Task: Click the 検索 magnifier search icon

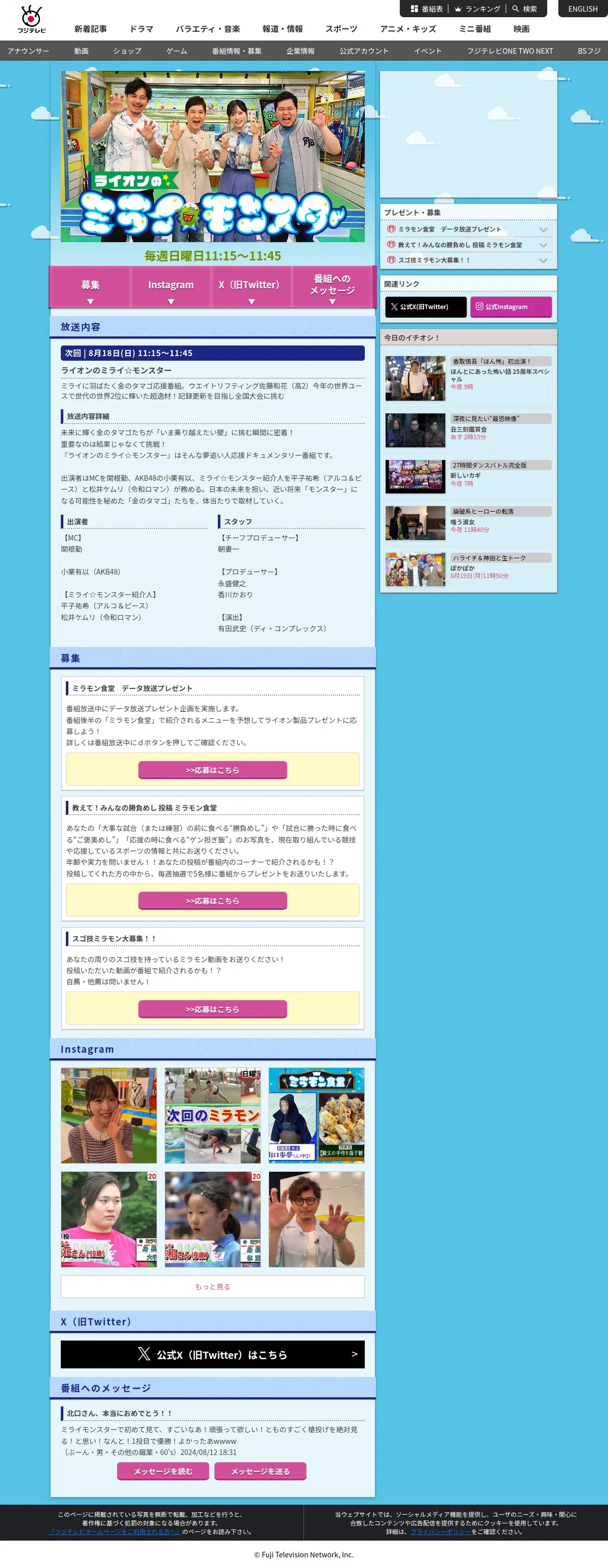Action: (x=515, y=9)
